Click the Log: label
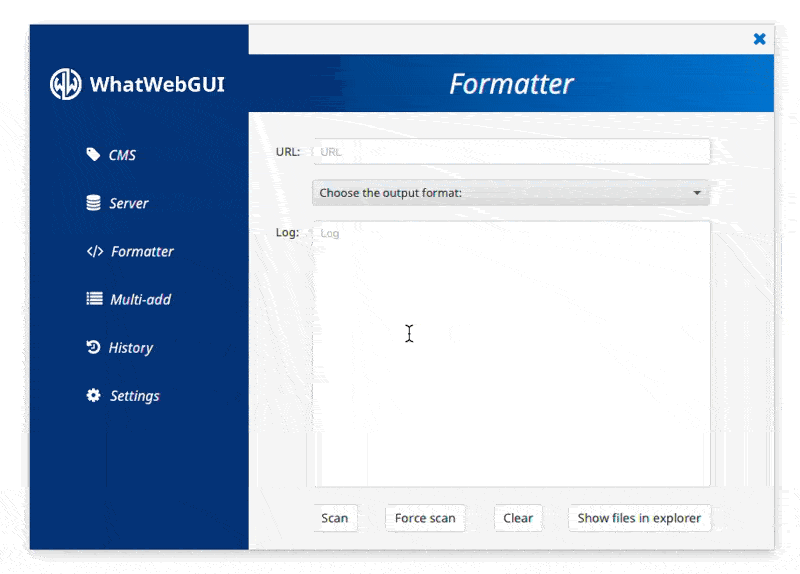The height and width of the screenshot is (574, 800). pos(287,233)
